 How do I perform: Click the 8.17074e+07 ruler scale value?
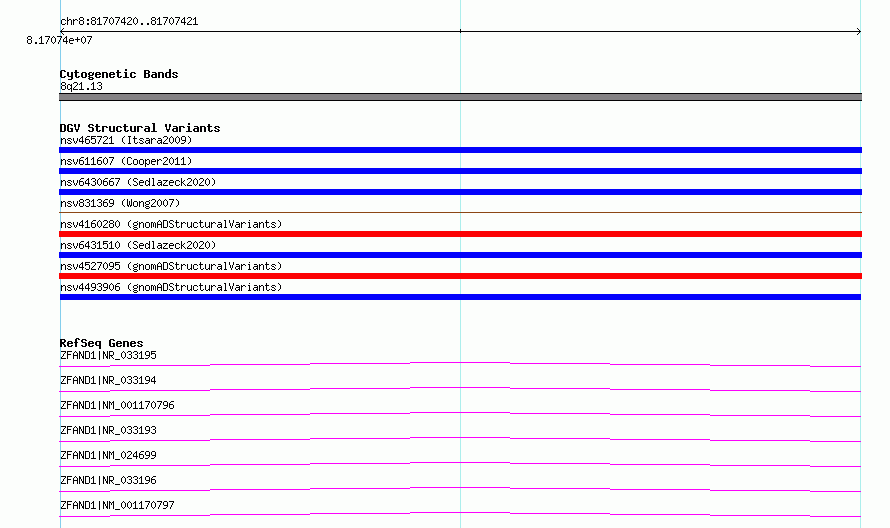click(59, 40)
